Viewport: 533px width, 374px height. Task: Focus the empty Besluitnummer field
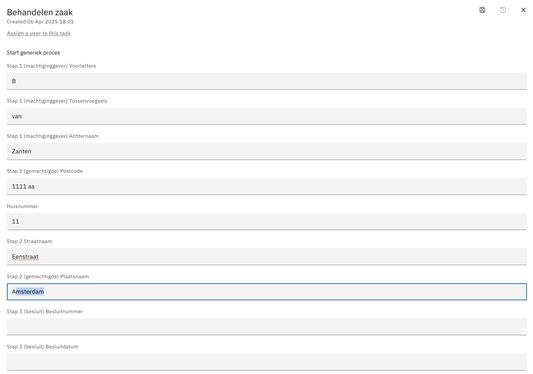267,327
